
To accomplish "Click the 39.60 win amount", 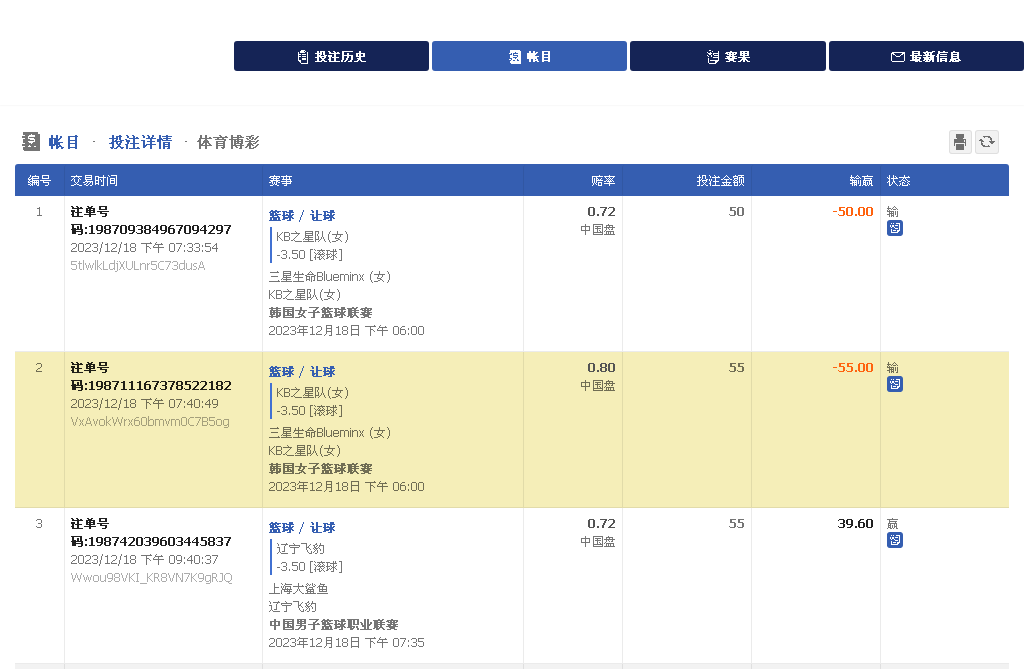I will pyautogui.click(x=856, y=524).
